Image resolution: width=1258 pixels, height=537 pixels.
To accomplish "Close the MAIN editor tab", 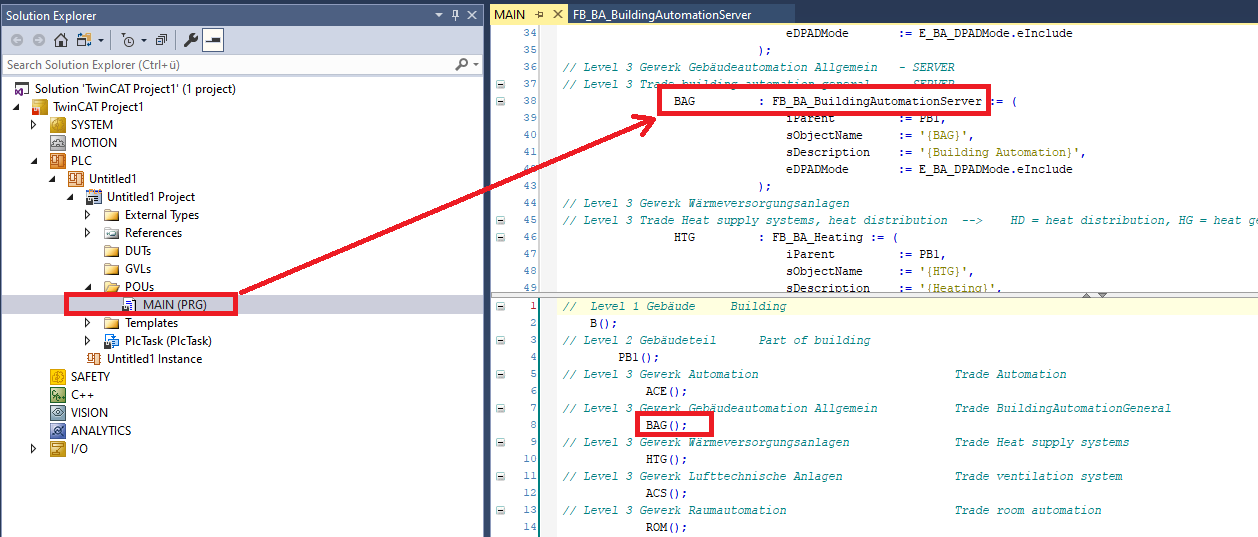I will point(556,15).
